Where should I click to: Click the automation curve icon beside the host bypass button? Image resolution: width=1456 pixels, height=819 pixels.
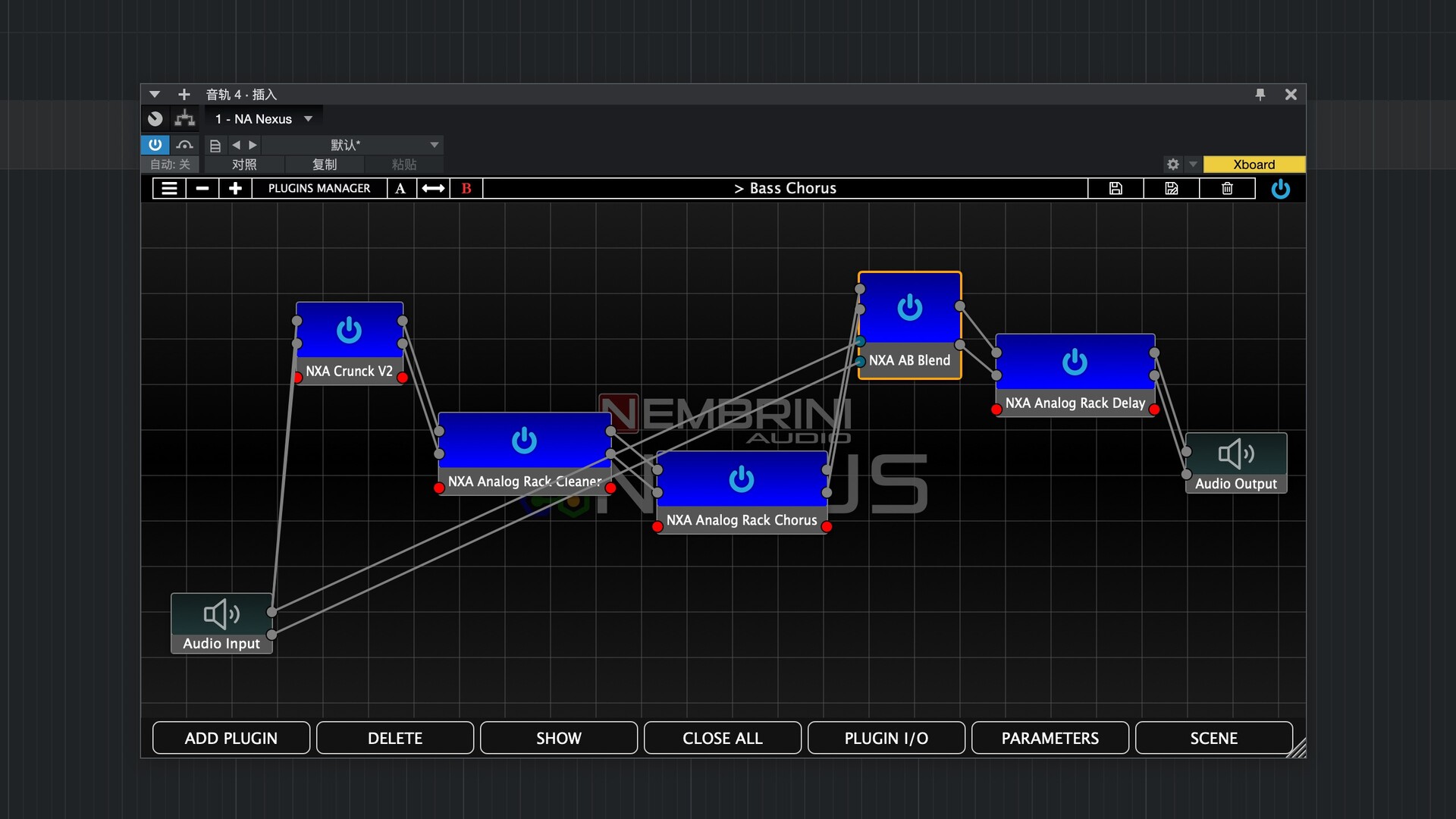click(x=184, y=145)
